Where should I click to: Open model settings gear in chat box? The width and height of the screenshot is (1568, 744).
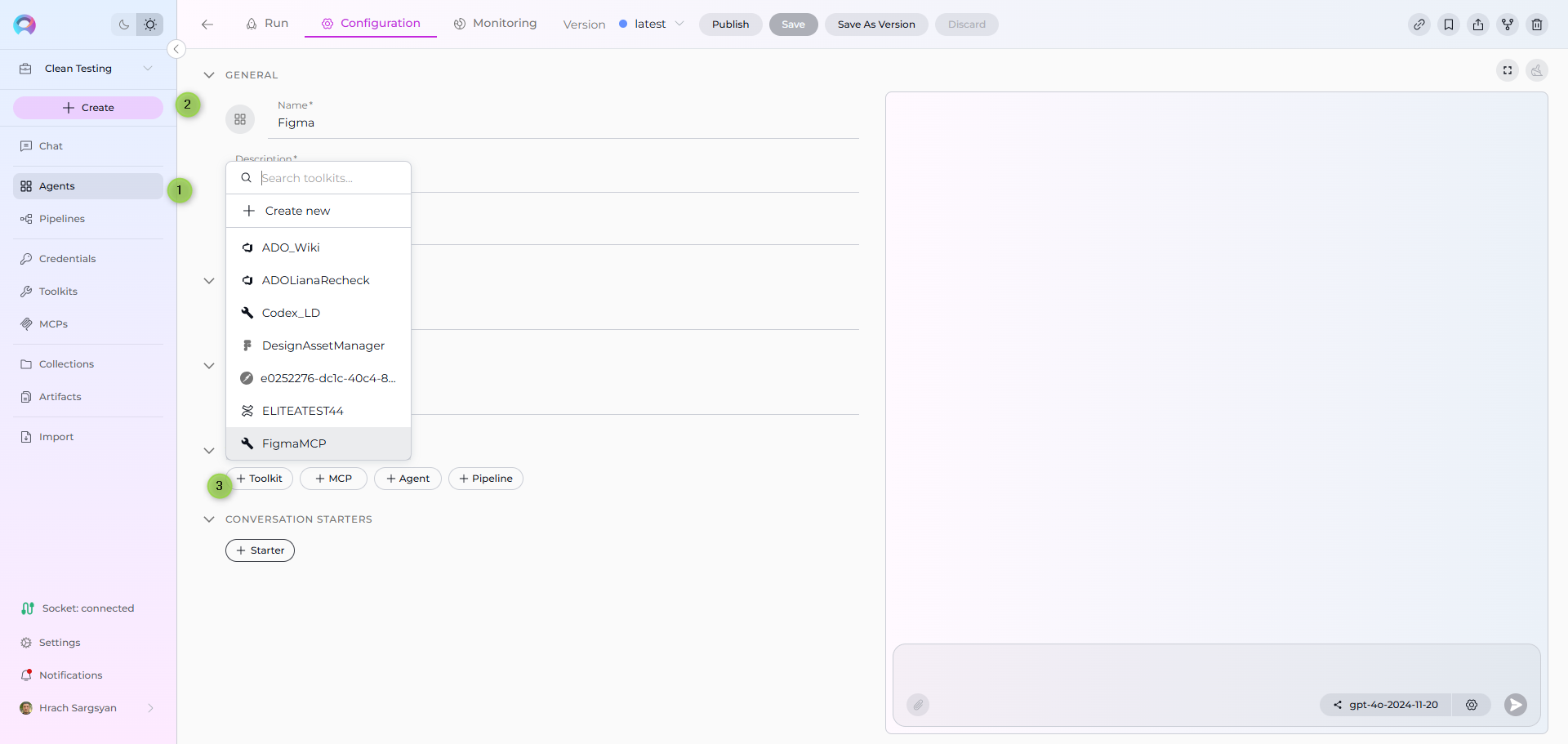pos(1472,705)
